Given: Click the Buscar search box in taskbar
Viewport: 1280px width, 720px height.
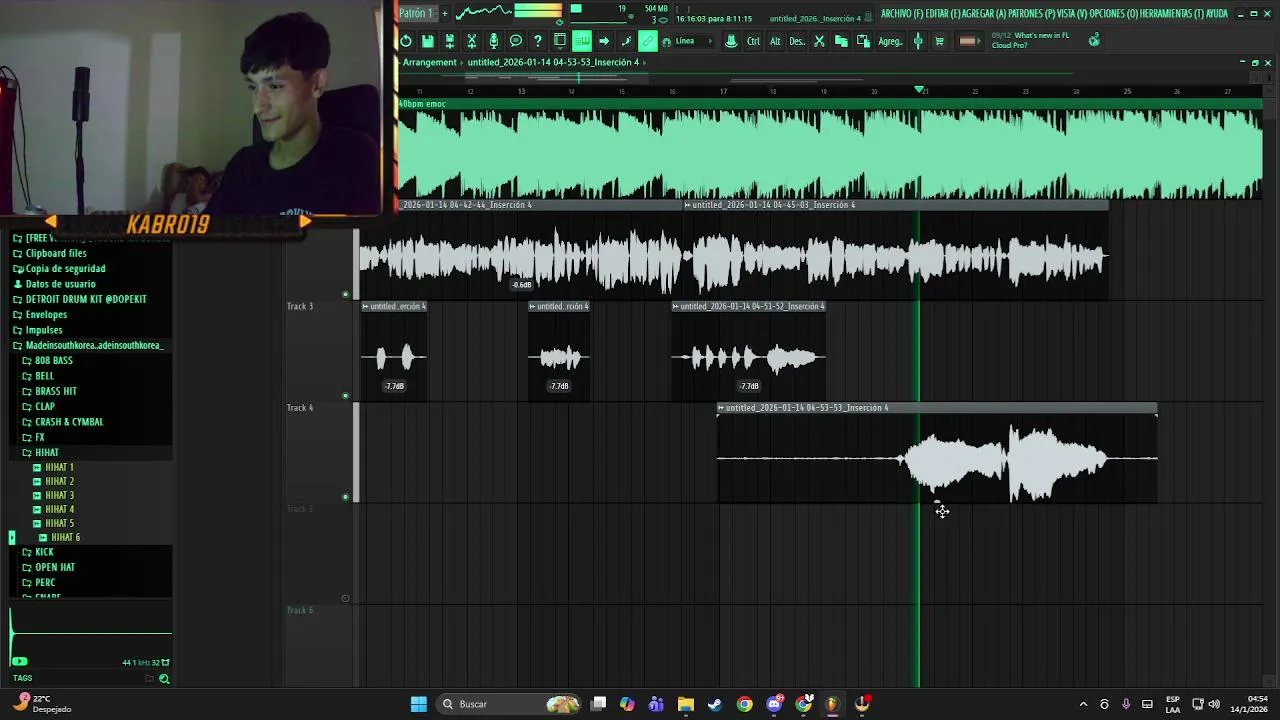Looking at the screenshot, I should pos(510,704).
